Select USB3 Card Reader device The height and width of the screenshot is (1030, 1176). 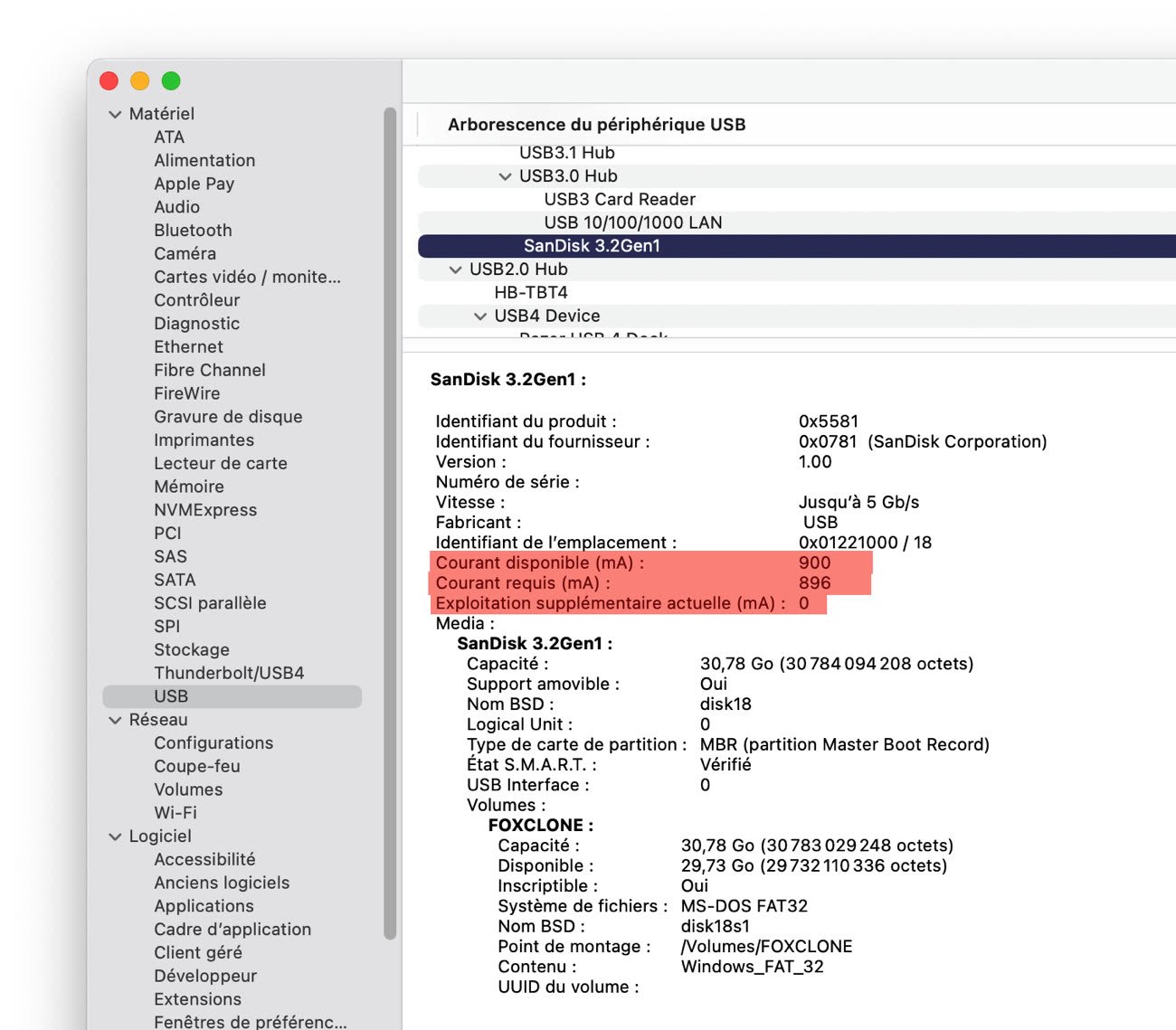click(620, 199)
